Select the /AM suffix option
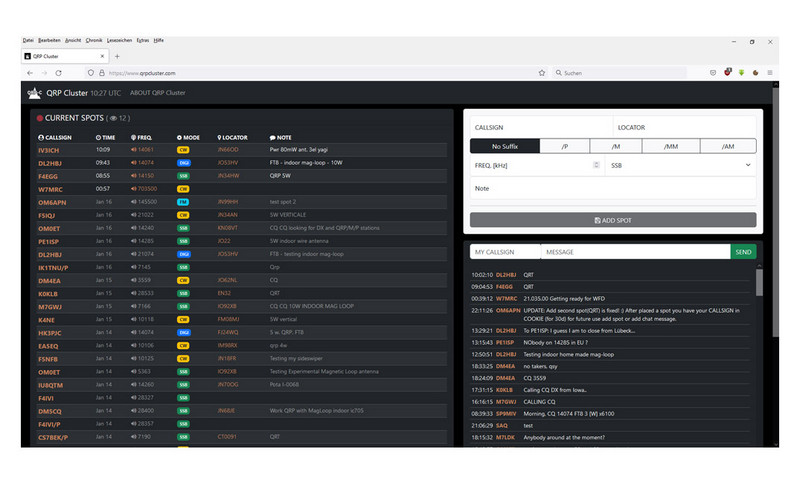 (x=728, y=146)
